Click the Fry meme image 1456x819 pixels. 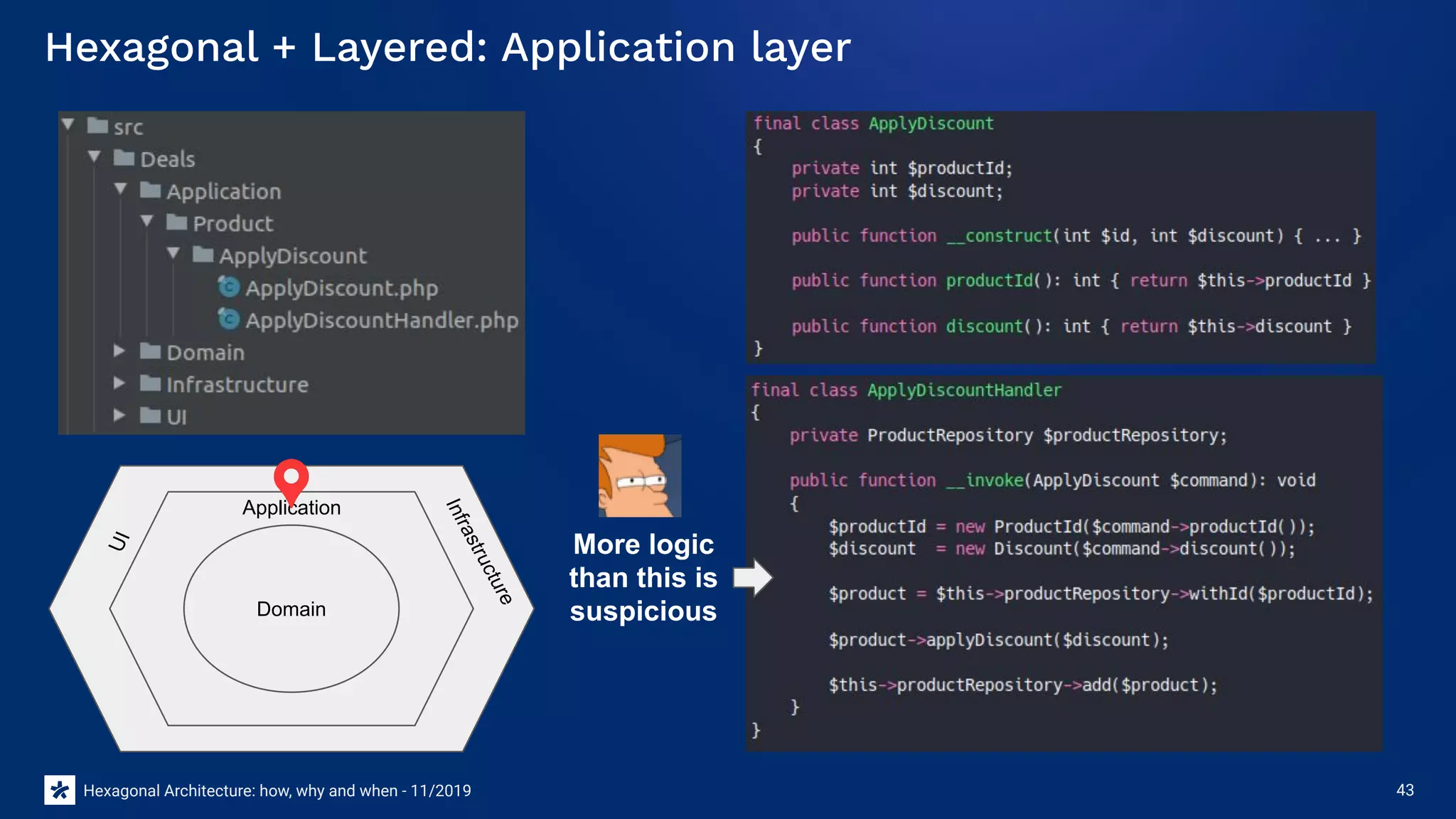[x=640, y=476]
